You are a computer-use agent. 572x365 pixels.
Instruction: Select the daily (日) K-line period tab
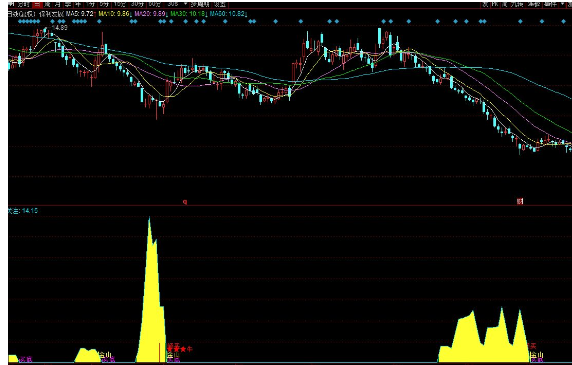(37, 4)
